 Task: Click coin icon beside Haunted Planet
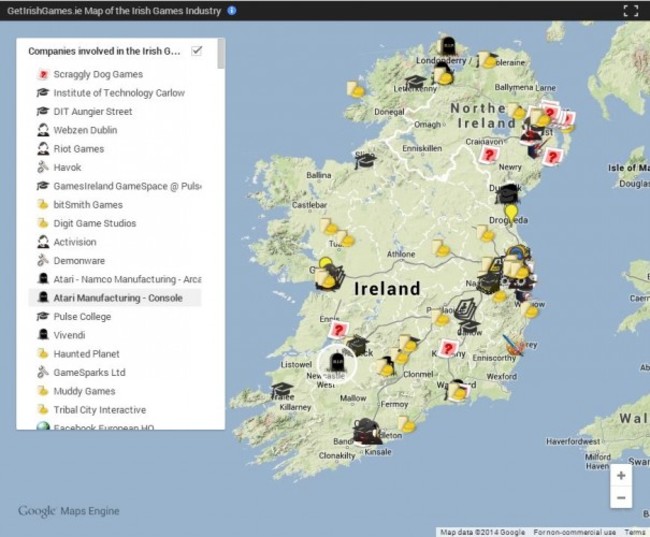pos(43,353)
